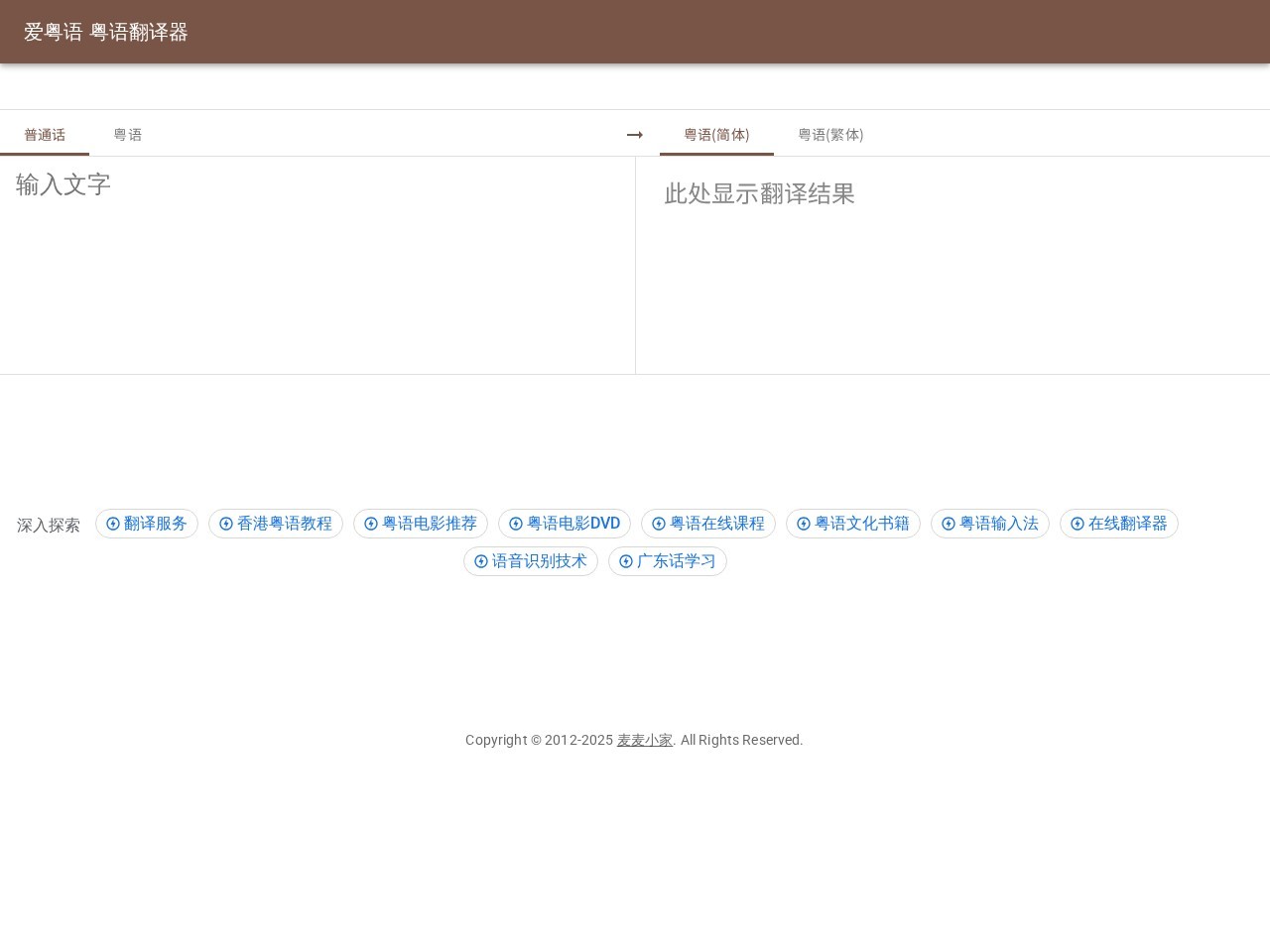
Task: Open the 香港粤语教程 link
Action: click(285, 524)
